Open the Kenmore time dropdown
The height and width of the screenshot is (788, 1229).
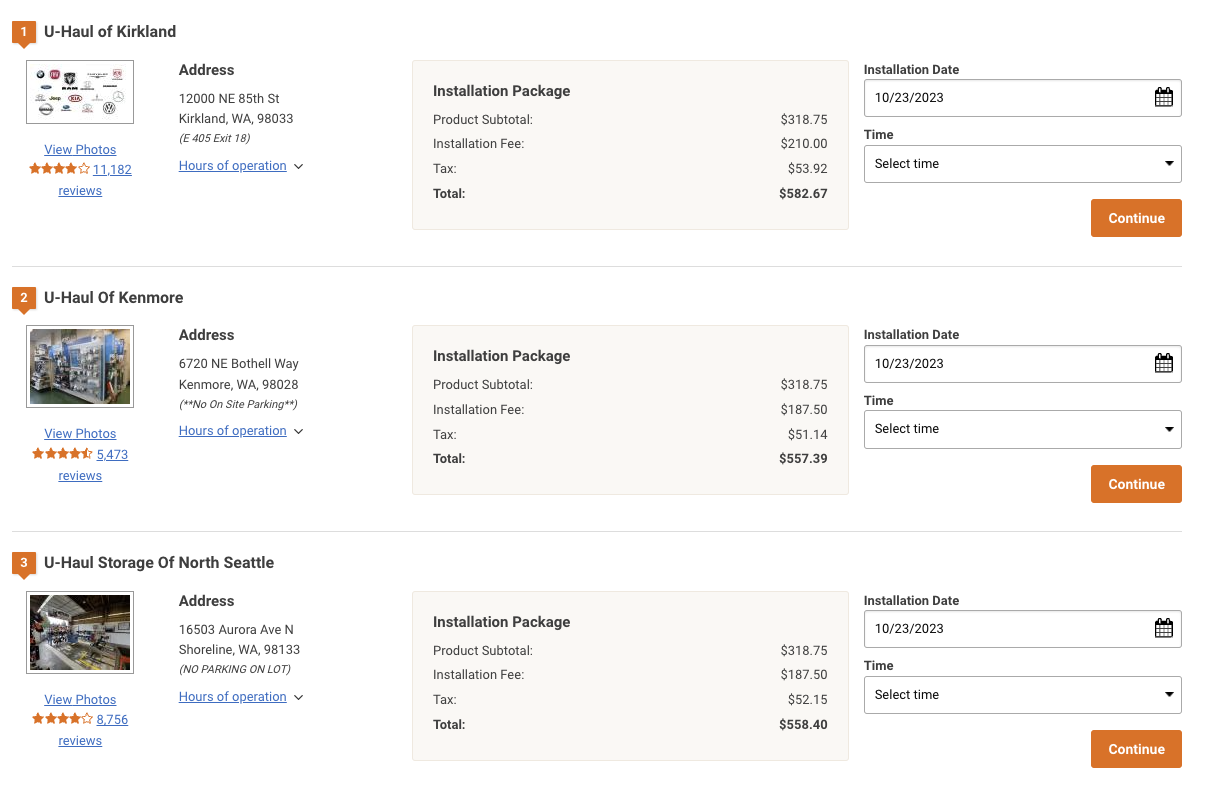(x=1022, y=429)
